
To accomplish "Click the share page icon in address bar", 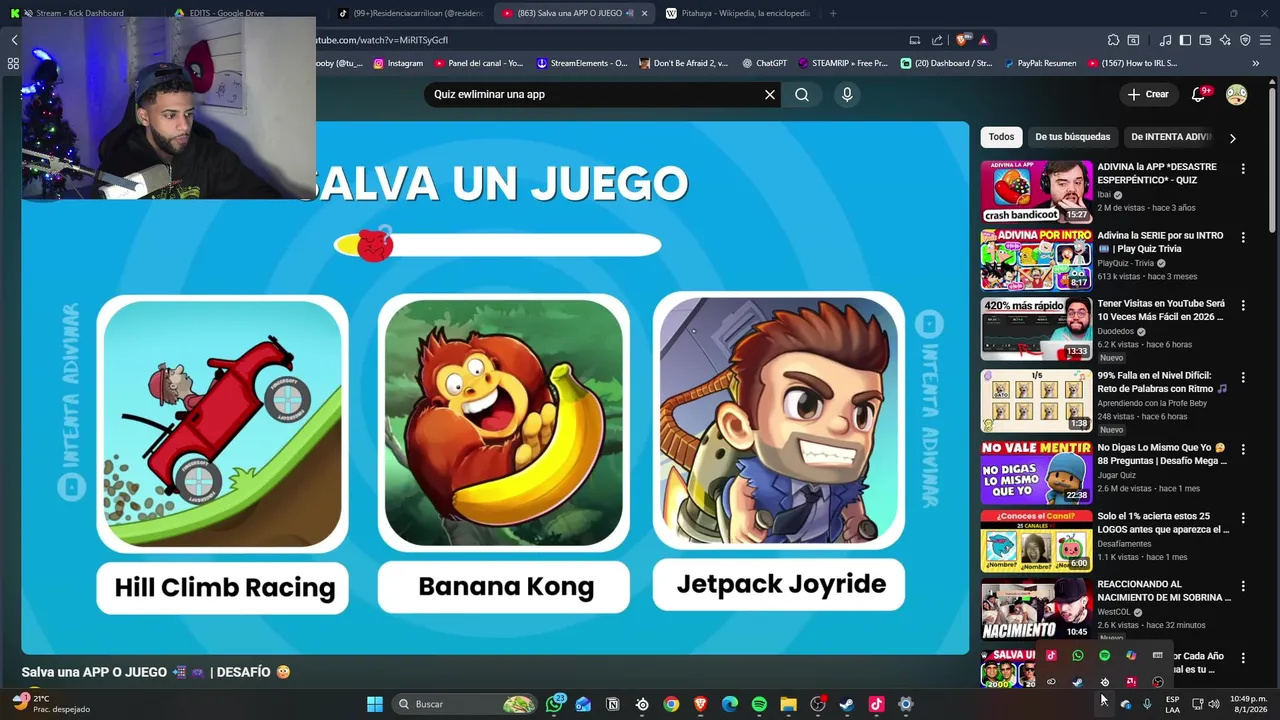I will 937,40.
